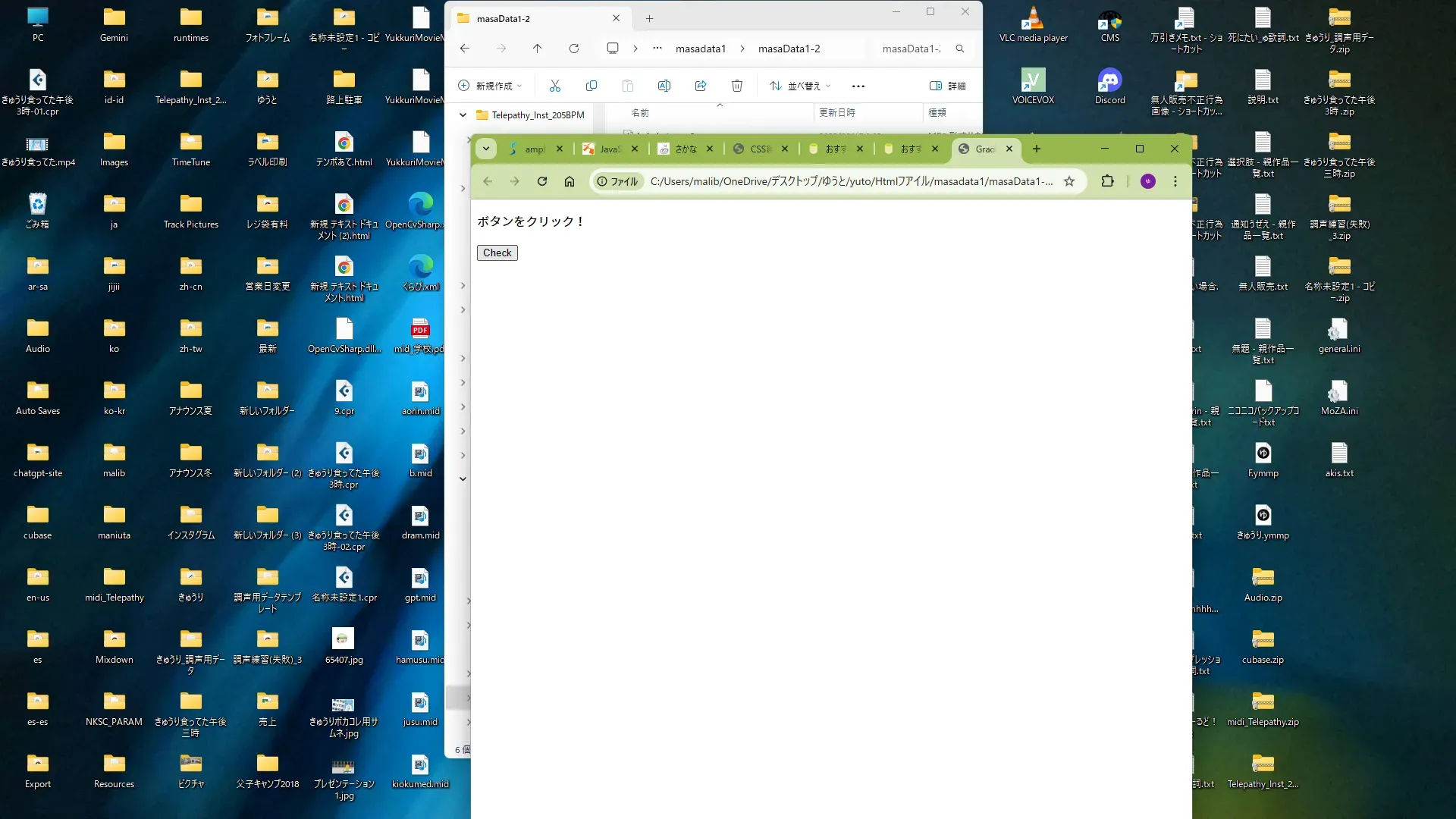Open a new Chrome tab

click(1036, 149)
